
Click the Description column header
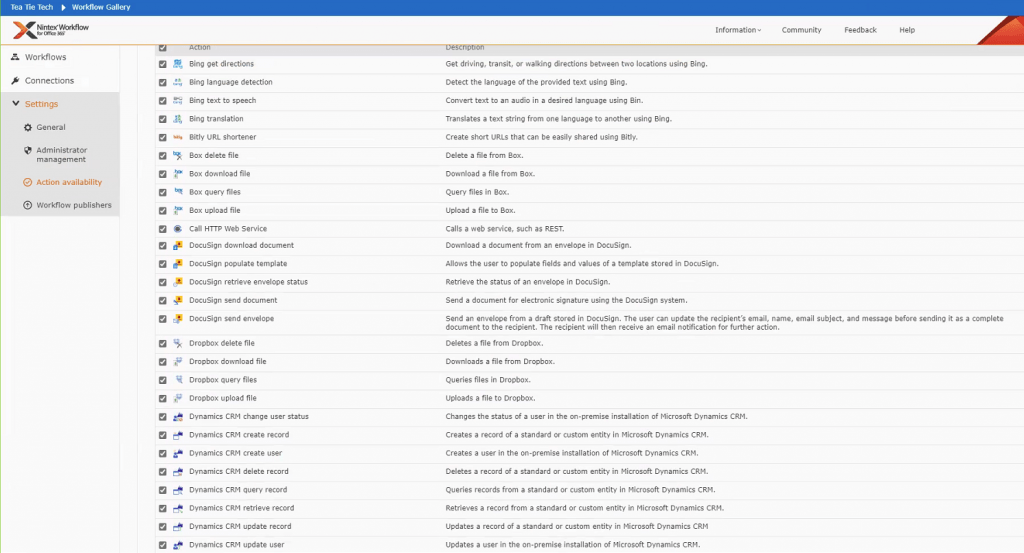point(464,48)
